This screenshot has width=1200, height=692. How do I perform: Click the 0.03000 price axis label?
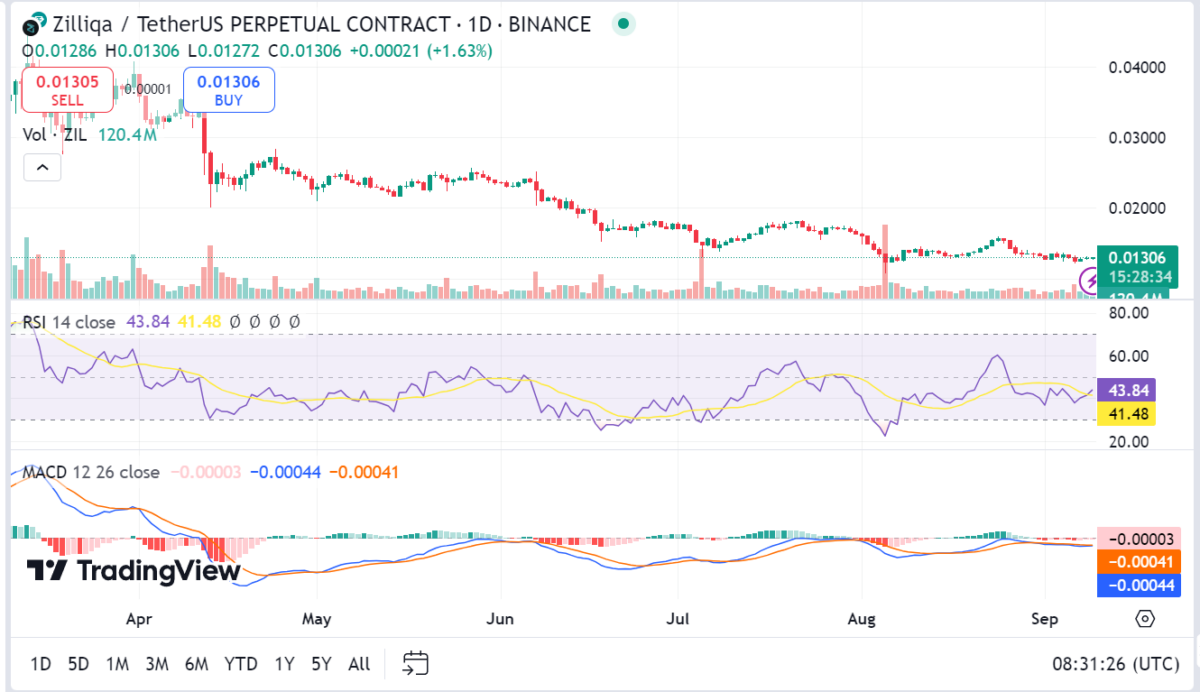click(x=1137, y=137)
